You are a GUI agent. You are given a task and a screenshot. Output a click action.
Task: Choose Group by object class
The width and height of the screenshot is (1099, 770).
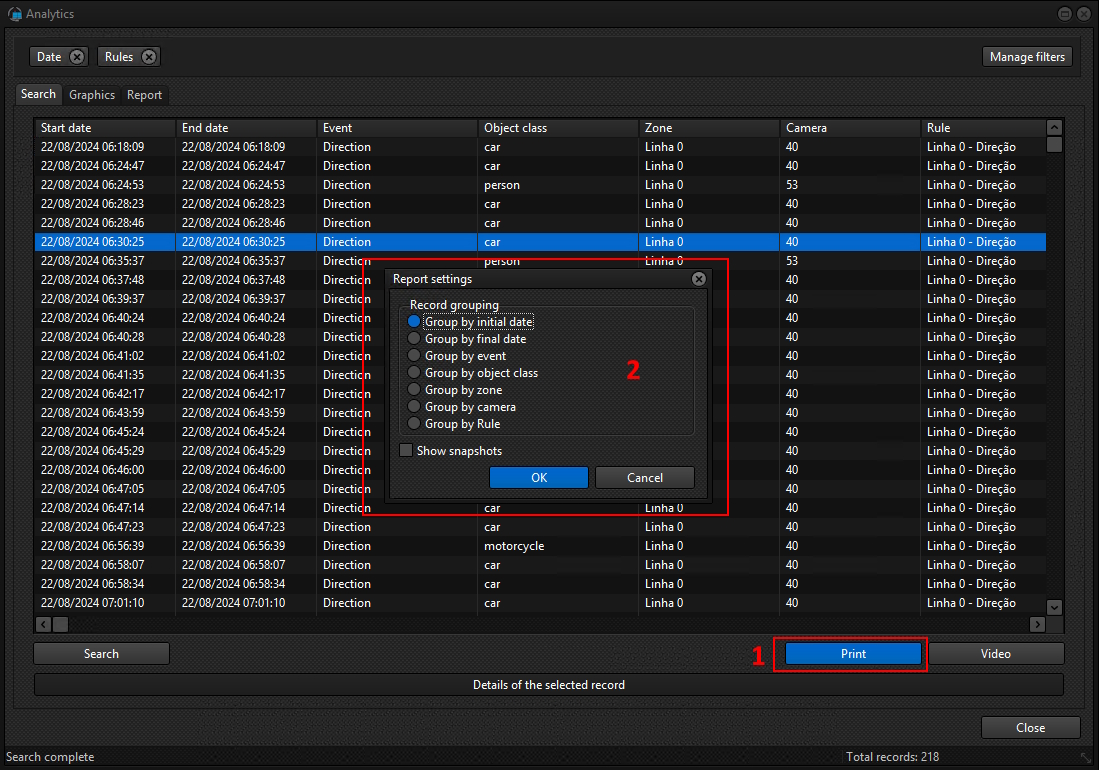(414, 373)
